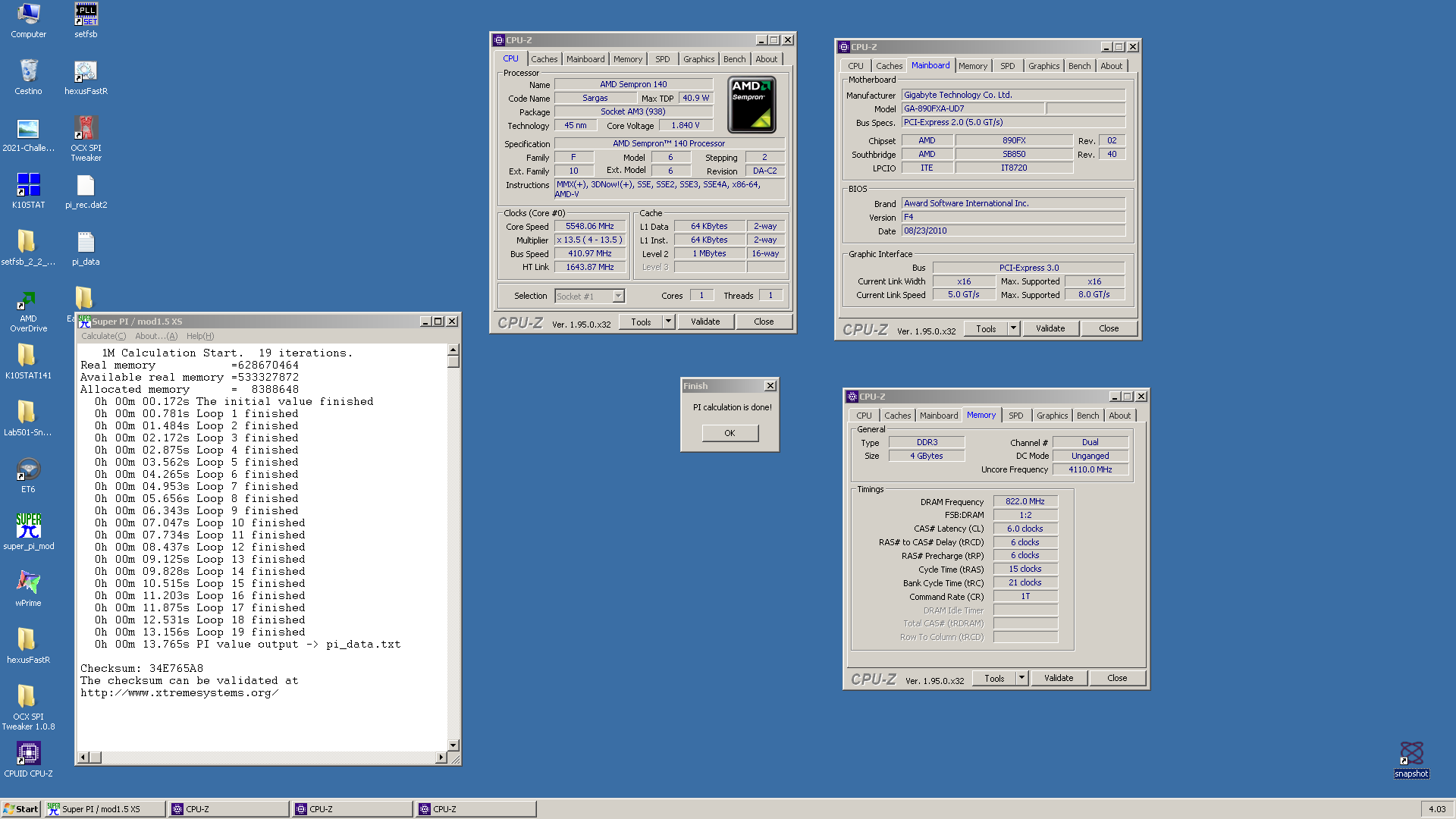Open Bench tab in the CPU tab window
1456x819 pixels.
coord(734,59)
